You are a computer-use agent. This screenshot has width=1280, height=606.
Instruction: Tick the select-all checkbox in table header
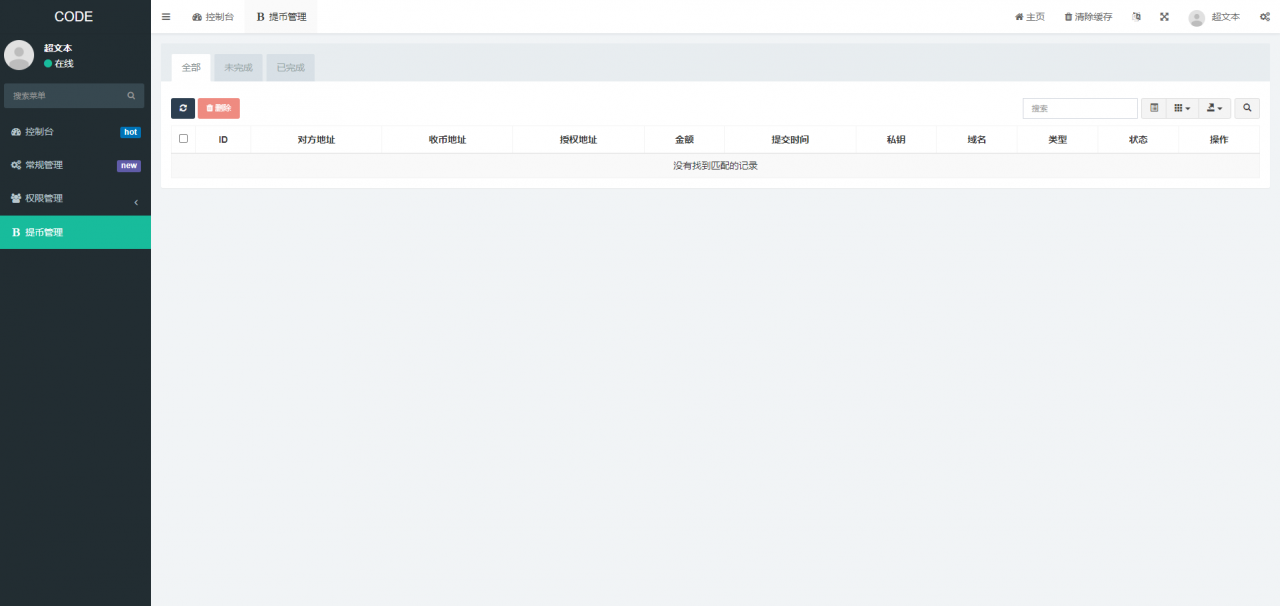(x=183, y=139)
